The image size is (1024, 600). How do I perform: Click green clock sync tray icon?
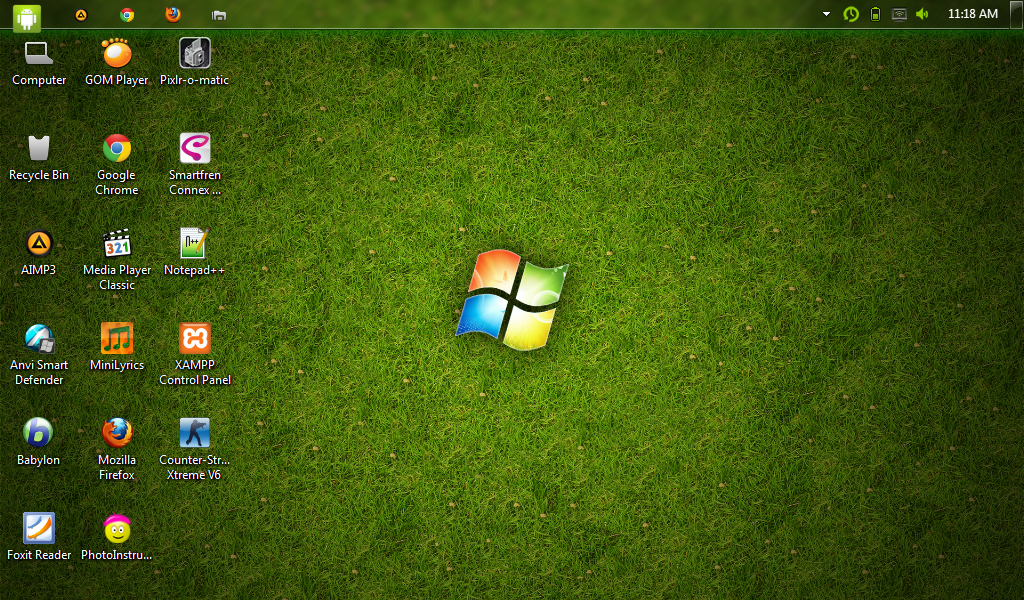click(x=851, y=14)
